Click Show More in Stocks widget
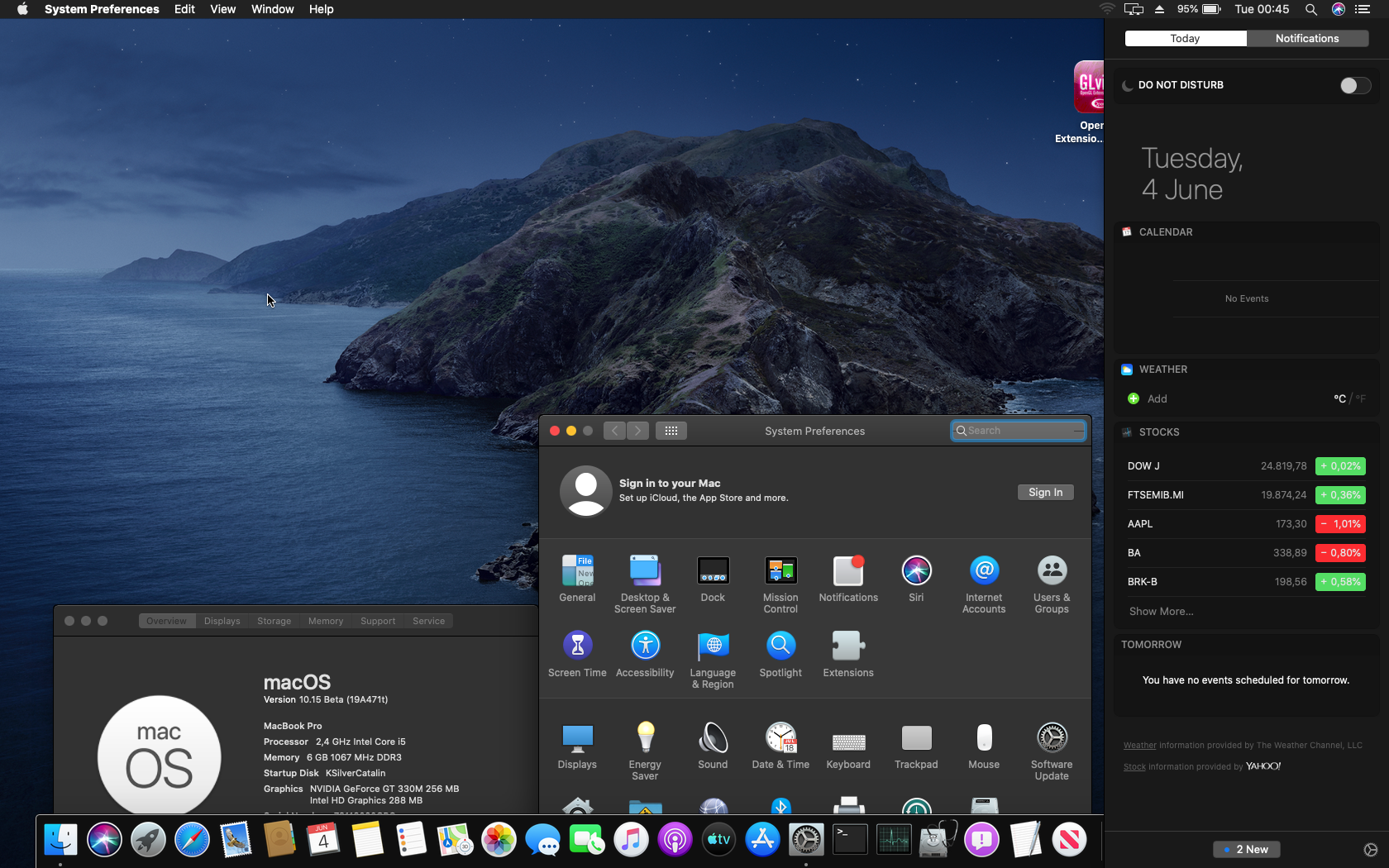Screen dimensions: 1389x868 coord(1161,612)
